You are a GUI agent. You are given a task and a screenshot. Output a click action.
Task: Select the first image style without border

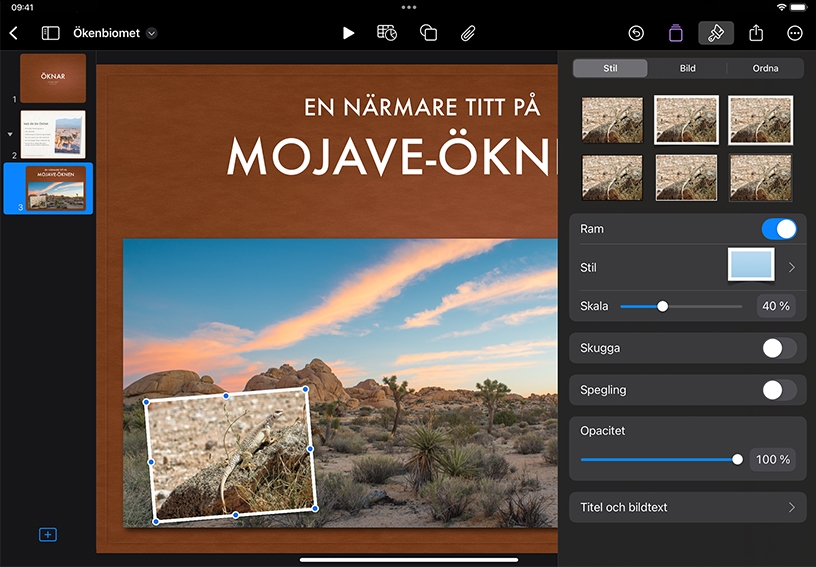[x=612, y=120]
